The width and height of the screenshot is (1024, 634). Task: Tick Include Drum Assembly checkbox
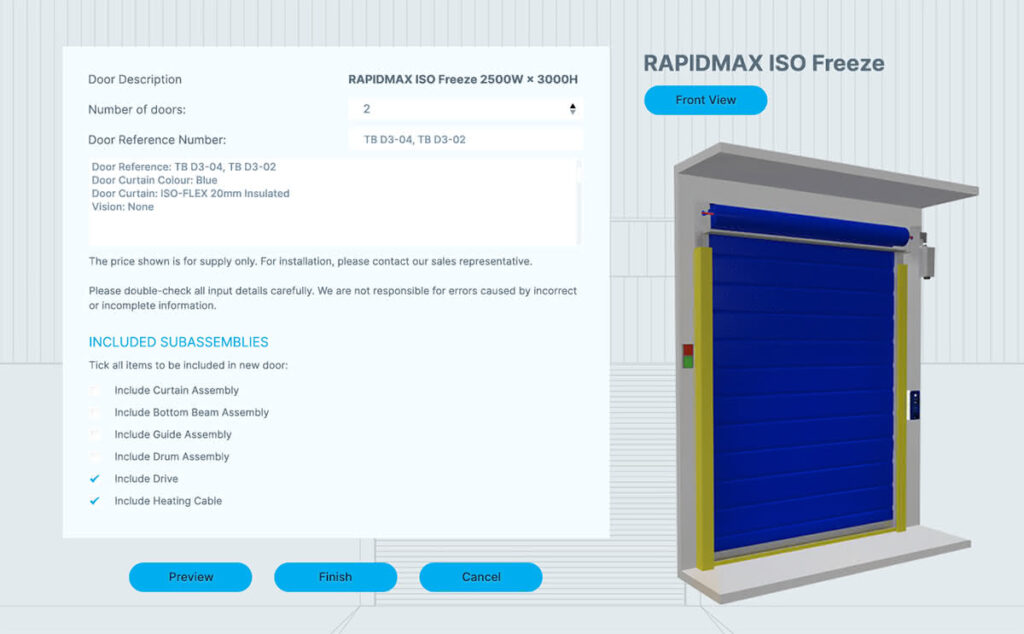point(95,457)
